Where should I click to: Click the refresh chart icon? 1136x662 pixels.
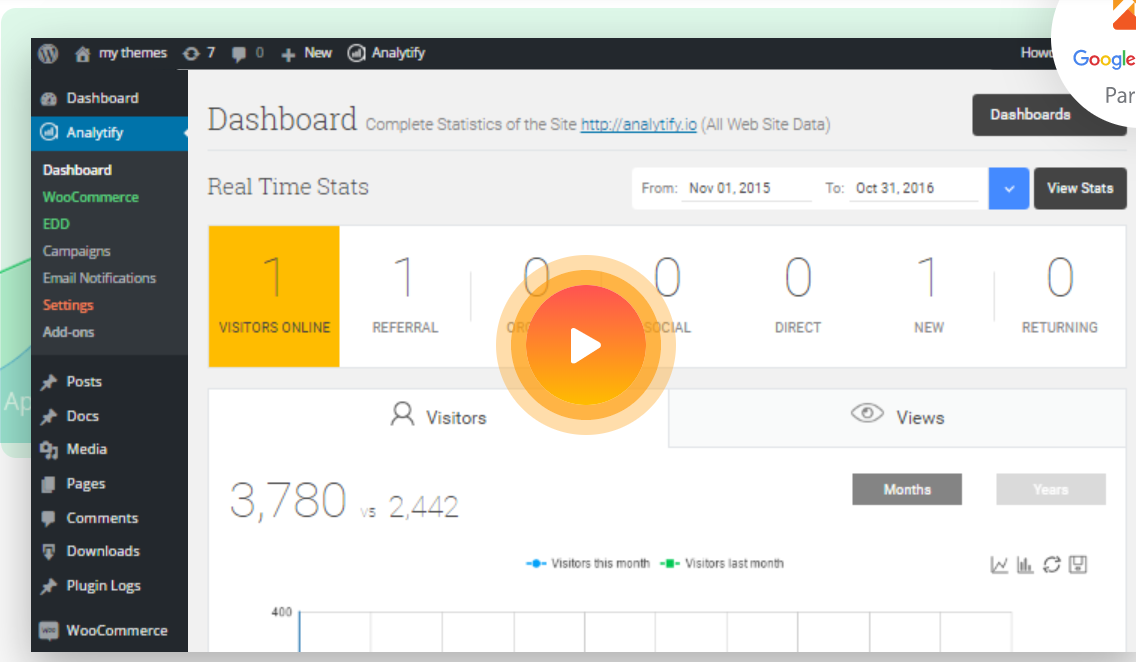point(1051,564)
